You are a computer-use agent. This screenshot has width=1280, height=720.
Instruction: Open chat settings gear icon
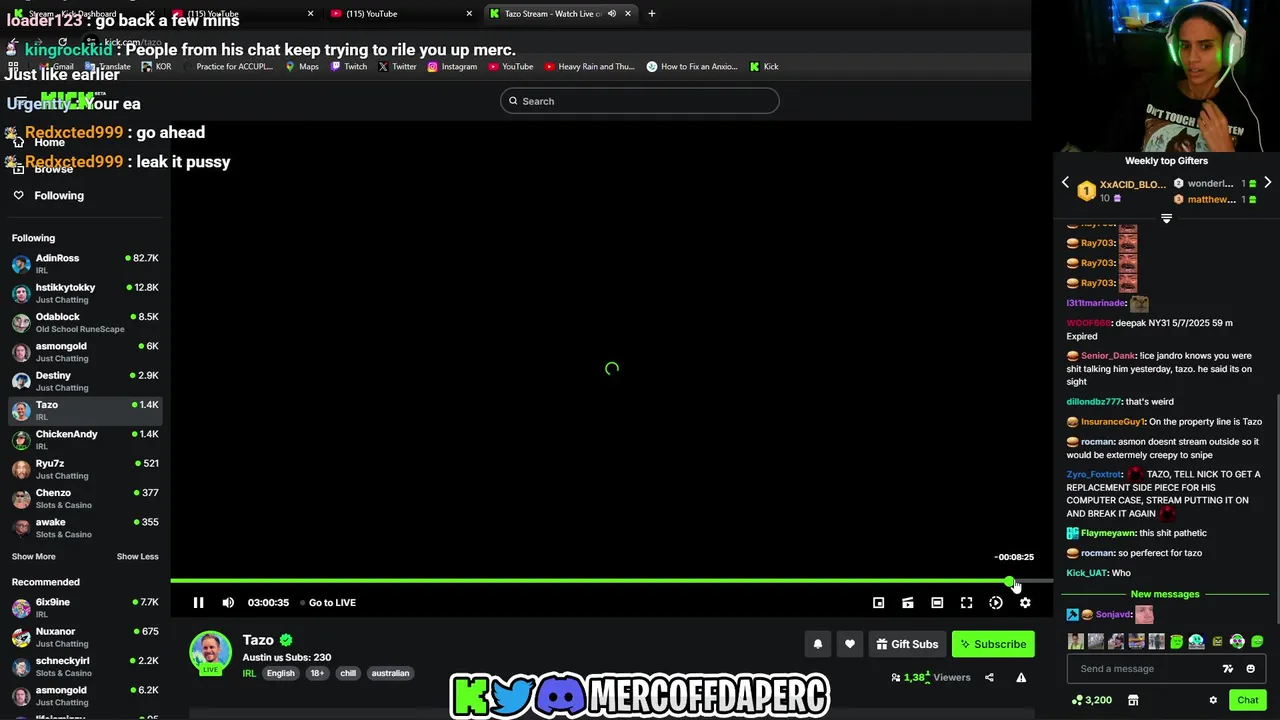[1213, 700]
